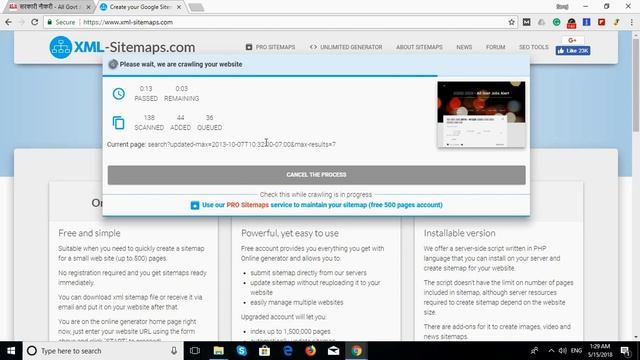Click the M extension icon
Screen dimensions: 640x360
(527, 22)
